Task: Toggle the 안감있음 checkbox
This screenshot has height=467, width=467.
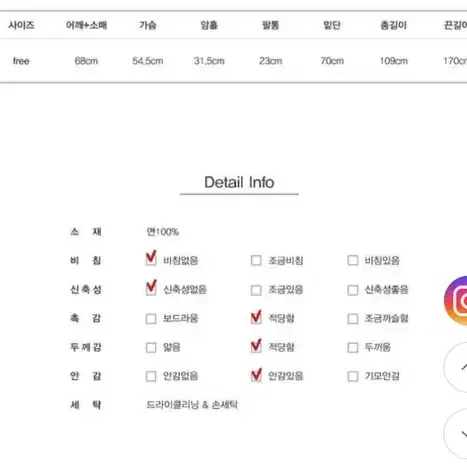Action: (x=256, y=376)
